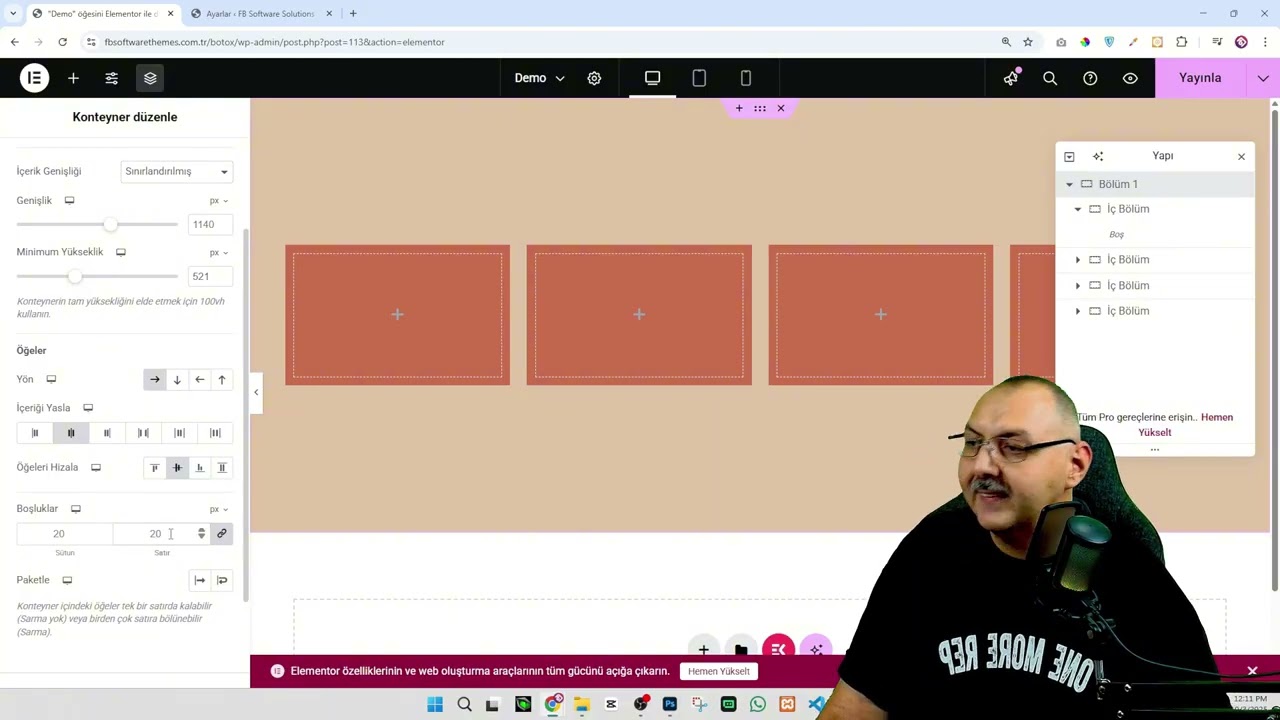This screenshot has height=720, width=1280.
Task: Click the Sütun gap field
Action: click(x=64, y=534)
